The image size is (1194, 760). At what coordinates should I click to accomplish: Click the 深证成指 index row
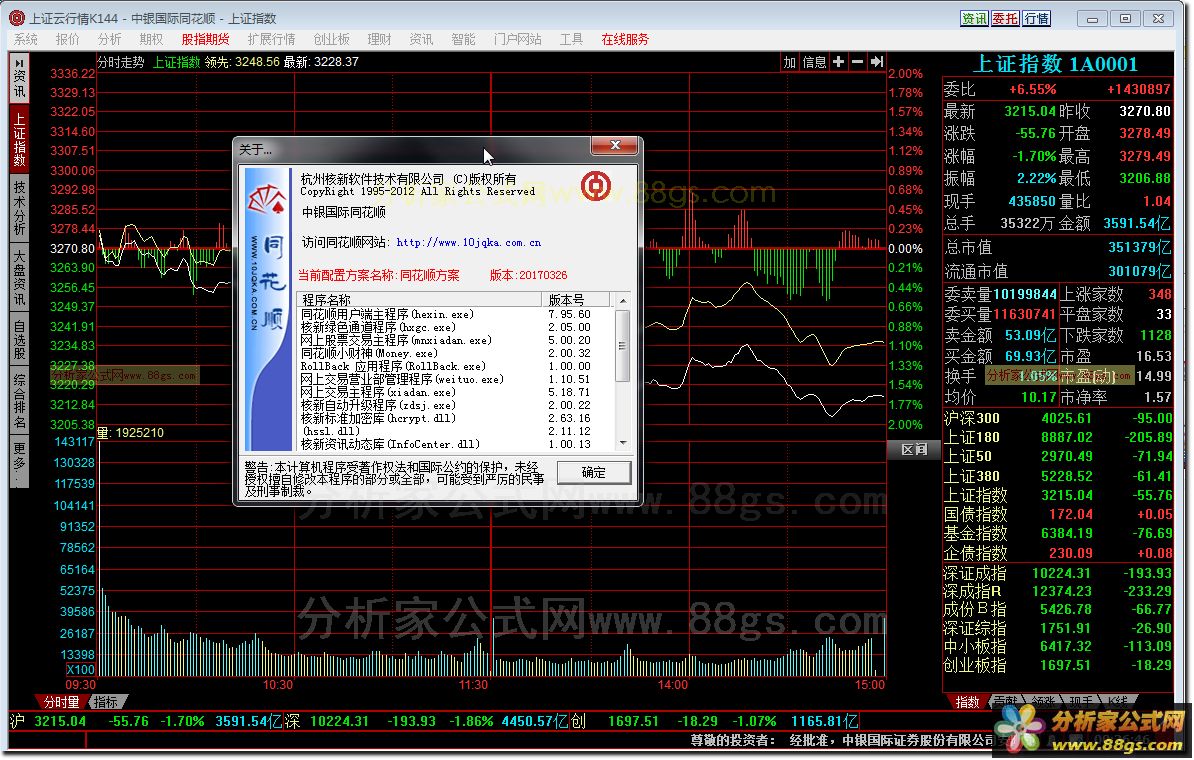click(1058, 573)
